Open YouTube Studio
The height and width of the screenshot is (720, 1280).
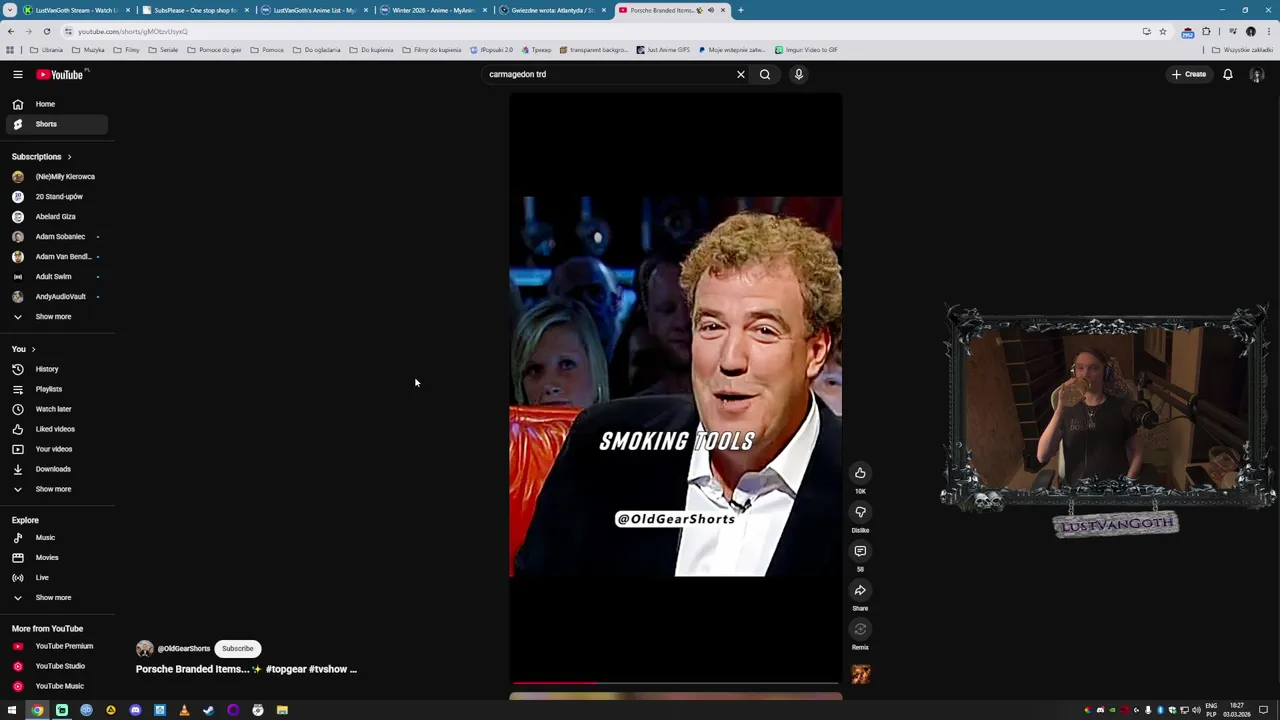56,666
